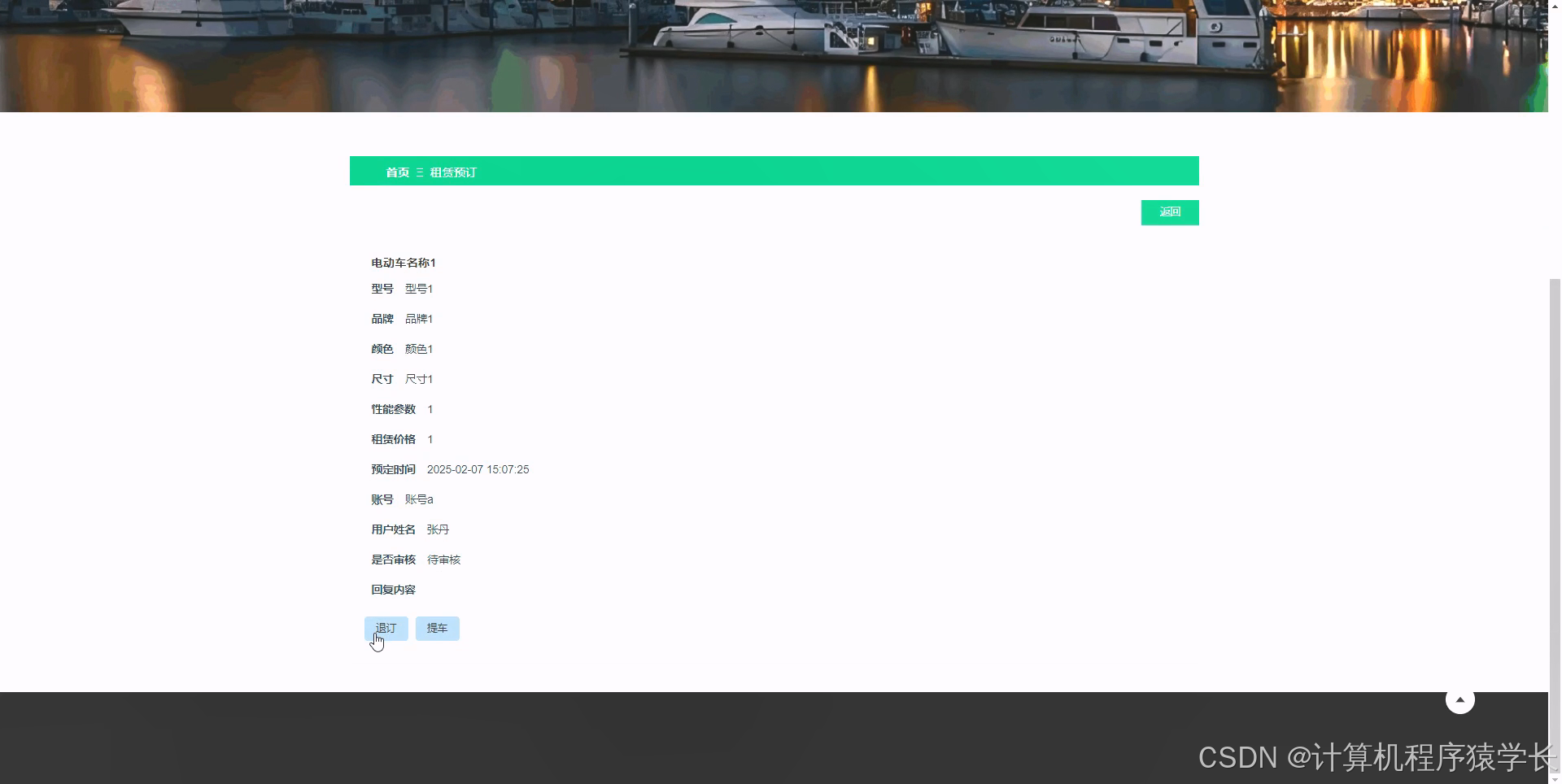
Task: Click the 性能参数 label
Action: point(394,409)
